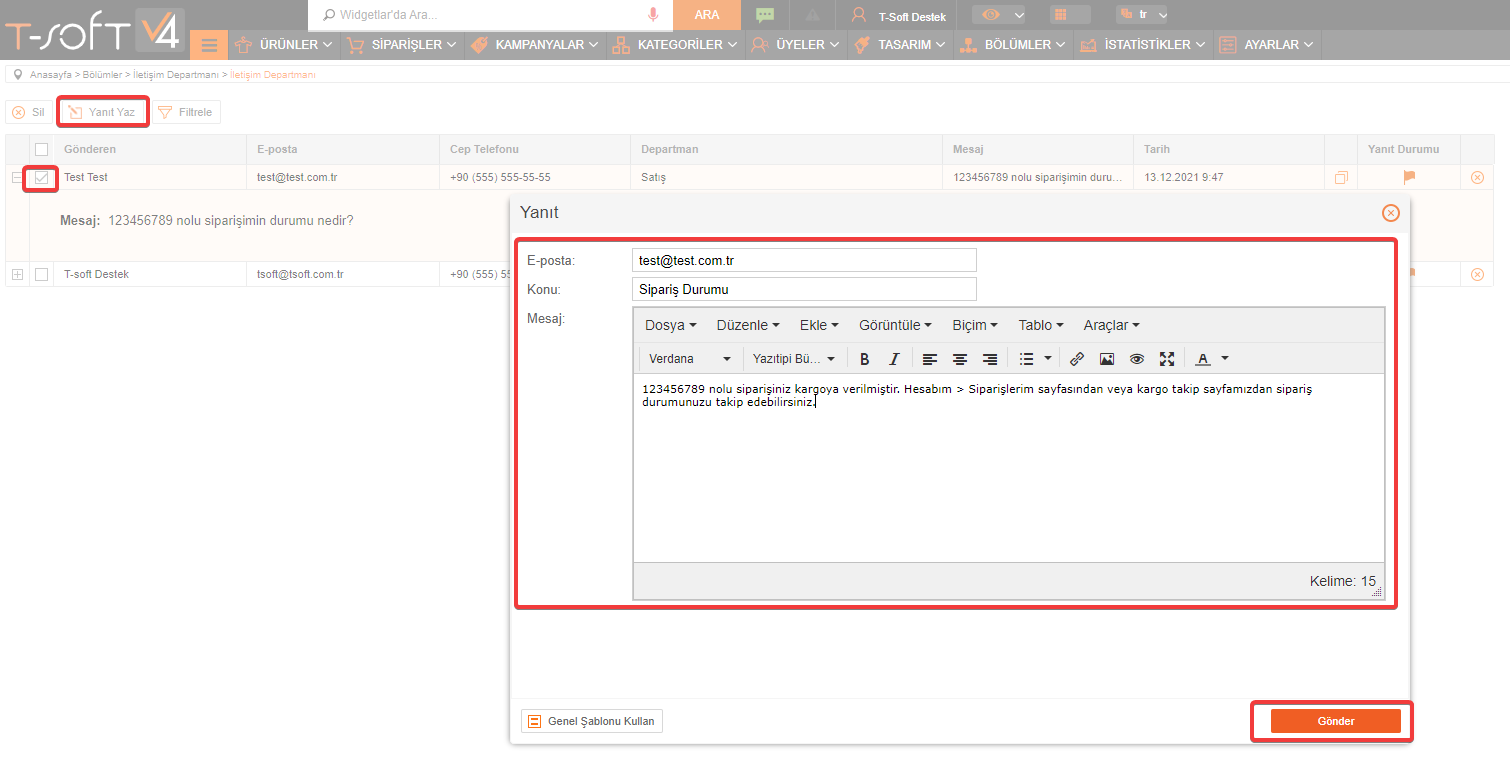This screenshot has width=1510, height=784.
Task: Toggle fullscreen mode for the editor
Action: (1167, 359)
